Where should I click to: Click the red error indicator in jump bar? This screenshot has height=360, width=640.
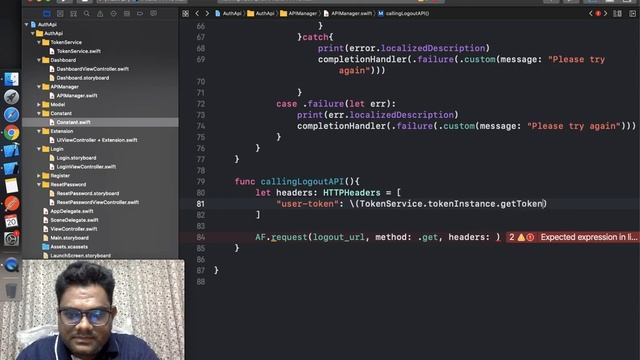coord(598,13)
